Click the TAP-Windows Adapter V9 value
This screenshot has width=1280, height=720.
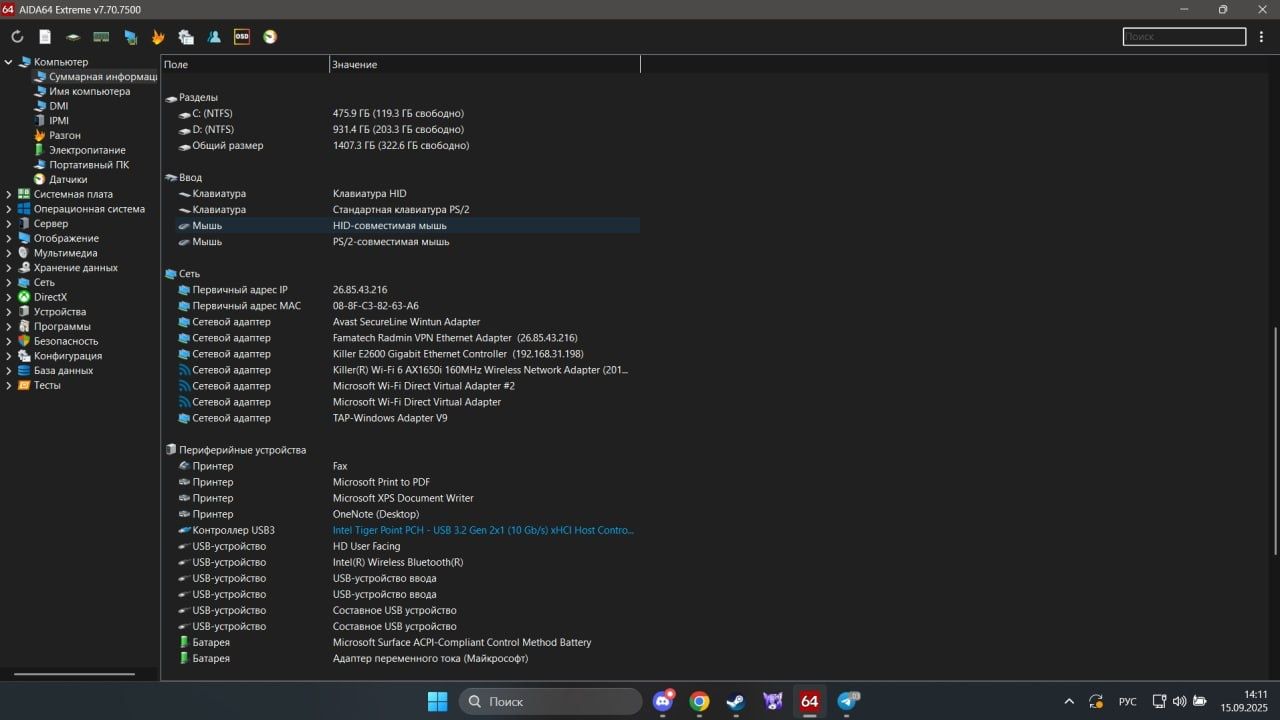pyautogui.click(x=390, y=418)
